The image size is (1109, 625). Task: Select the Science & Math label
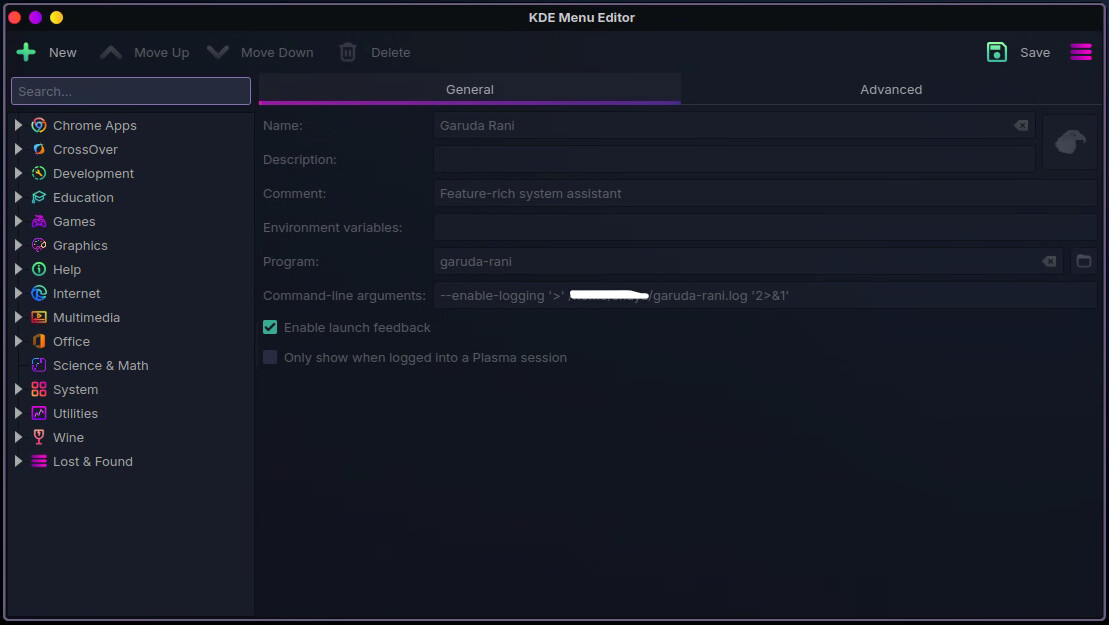click(100, 366)
